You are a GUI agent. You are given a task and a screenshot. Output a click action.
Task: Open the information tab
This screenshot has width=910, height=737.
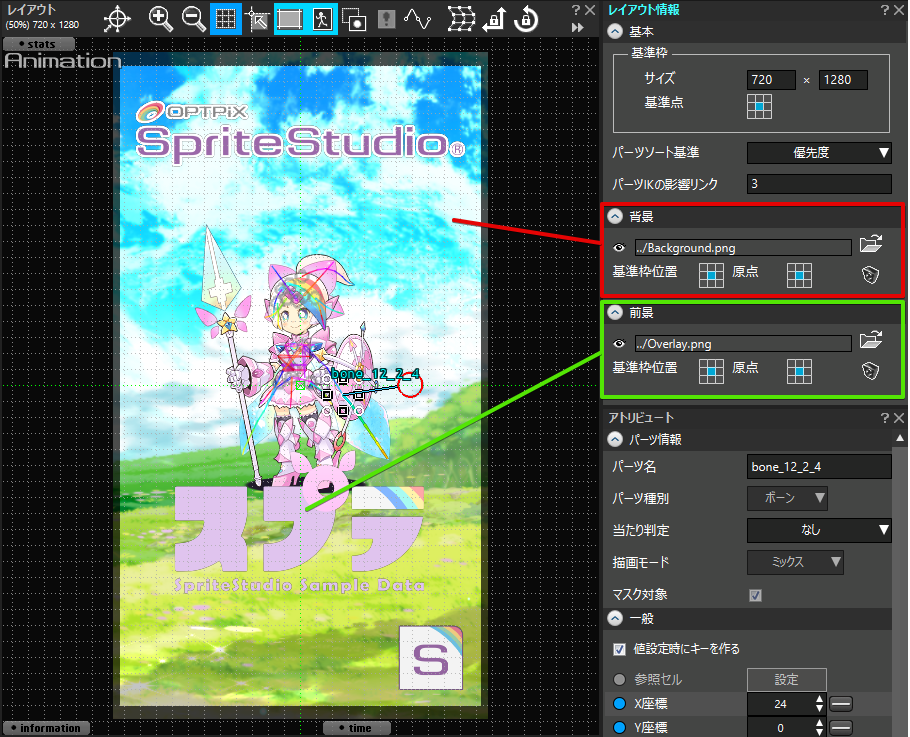point(46,728)
